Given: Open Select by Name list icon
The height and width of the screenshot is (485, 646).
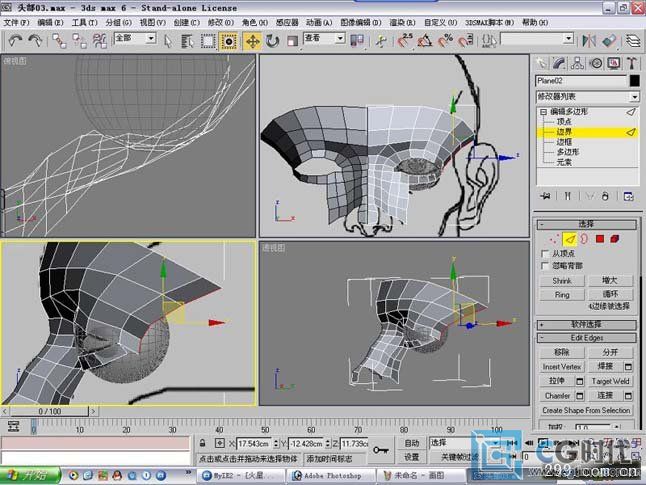Looking at the screenshot, I should pyautogui.click(x=187, y=41).
